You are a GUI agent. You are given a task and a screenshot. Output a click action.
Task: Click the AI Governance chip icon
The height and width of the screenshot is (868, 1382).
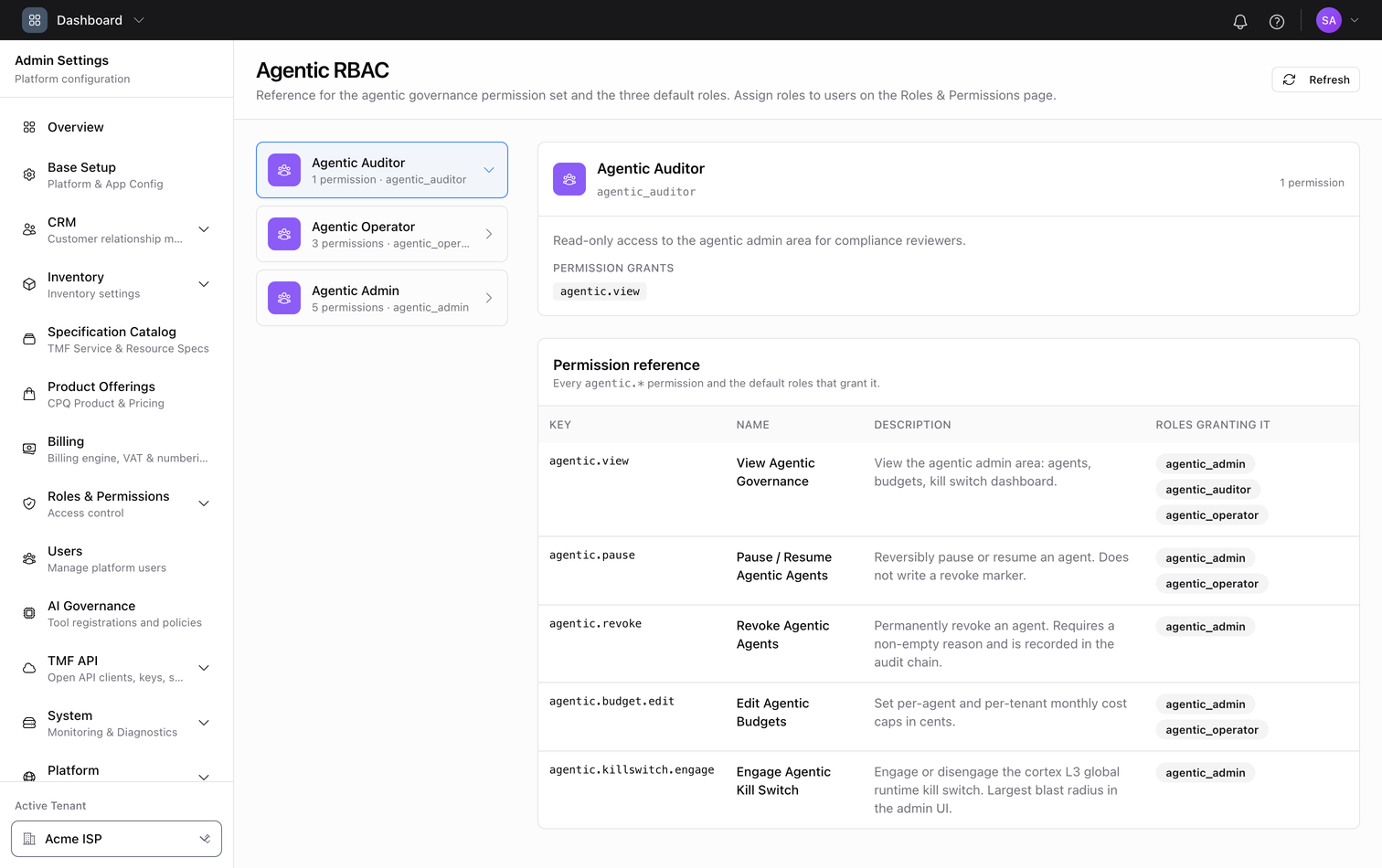coord(29,613)
